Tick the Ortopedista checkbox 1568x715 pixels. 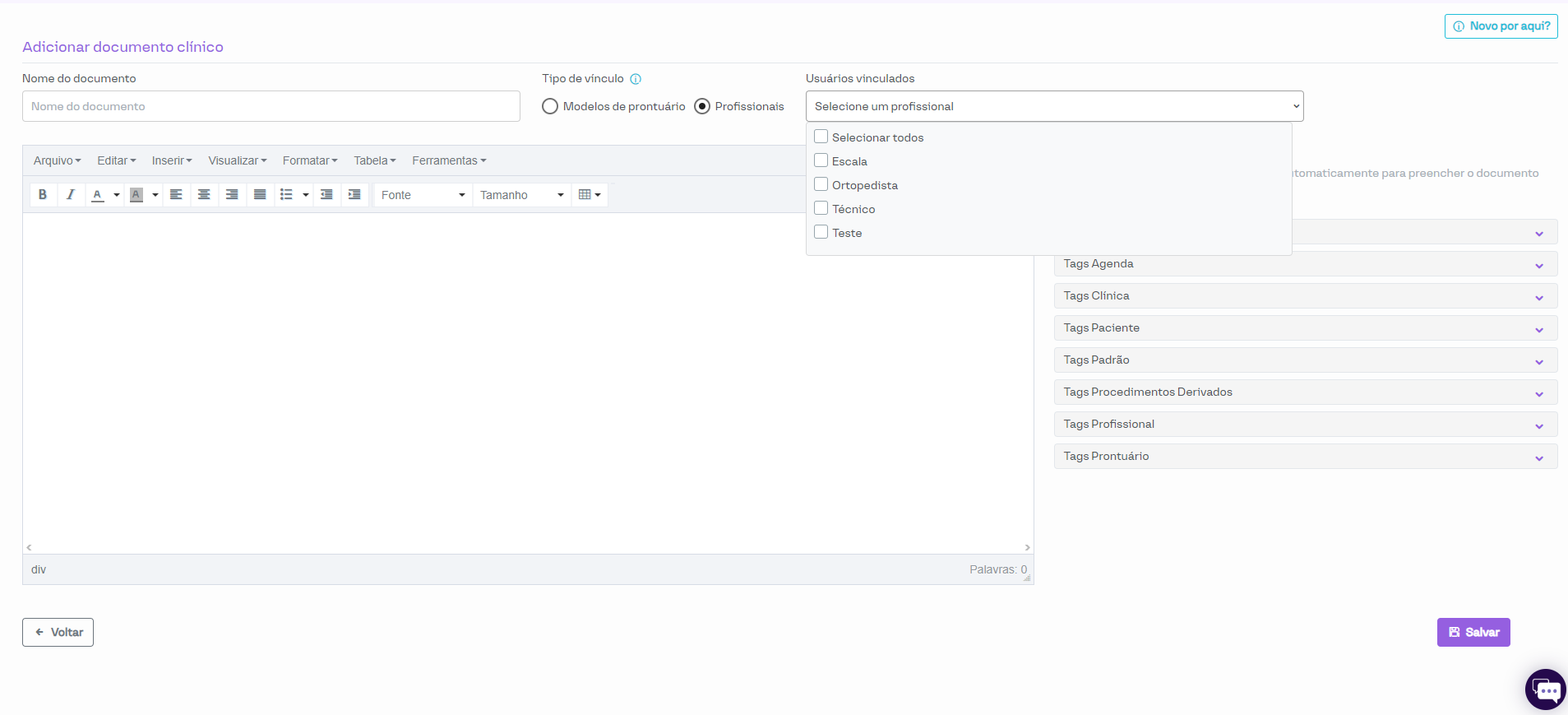(x=821, y=184)
